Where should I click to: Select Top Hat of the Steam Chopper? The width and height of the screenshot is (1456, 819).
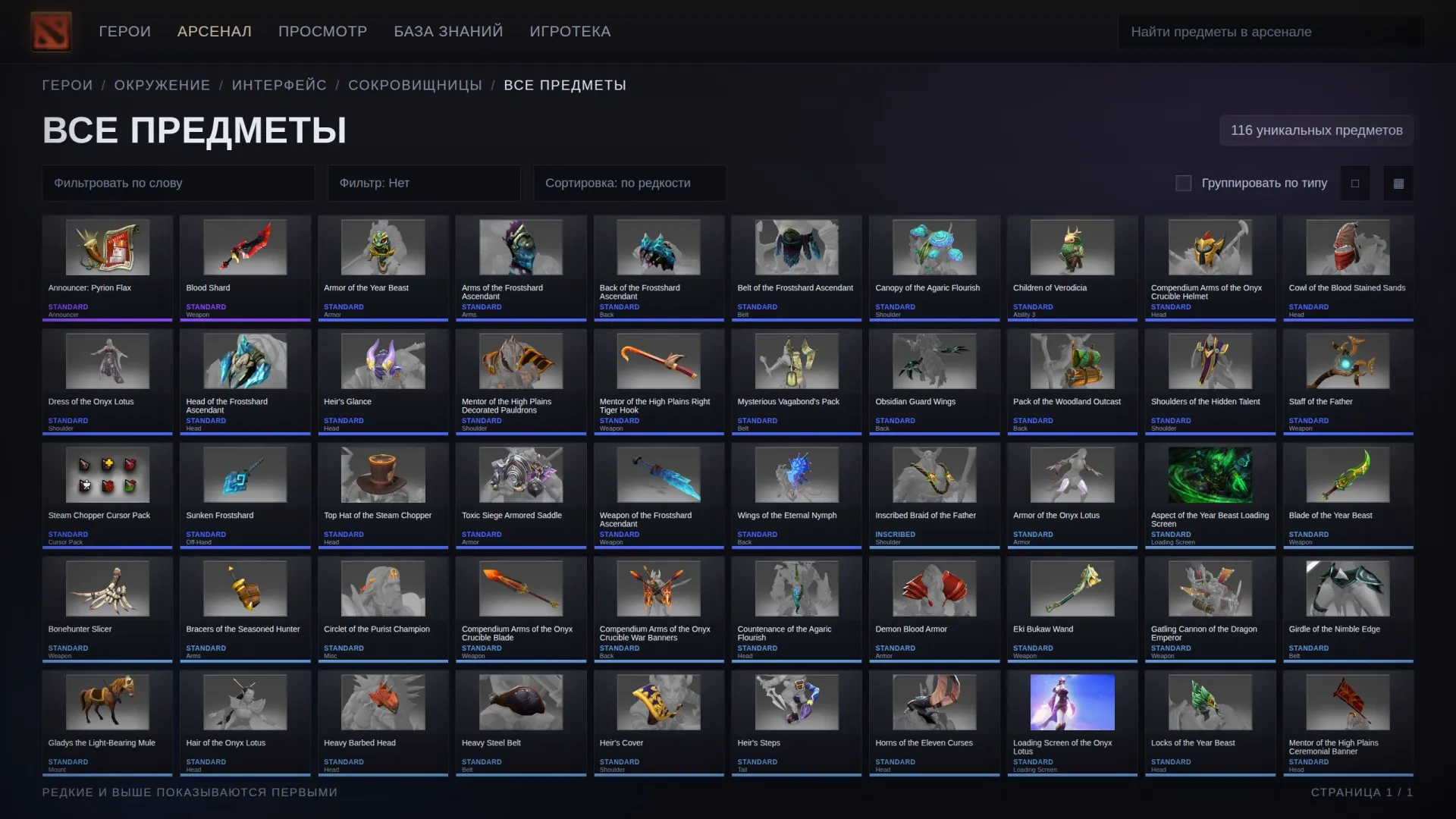(x=383, y=495)
